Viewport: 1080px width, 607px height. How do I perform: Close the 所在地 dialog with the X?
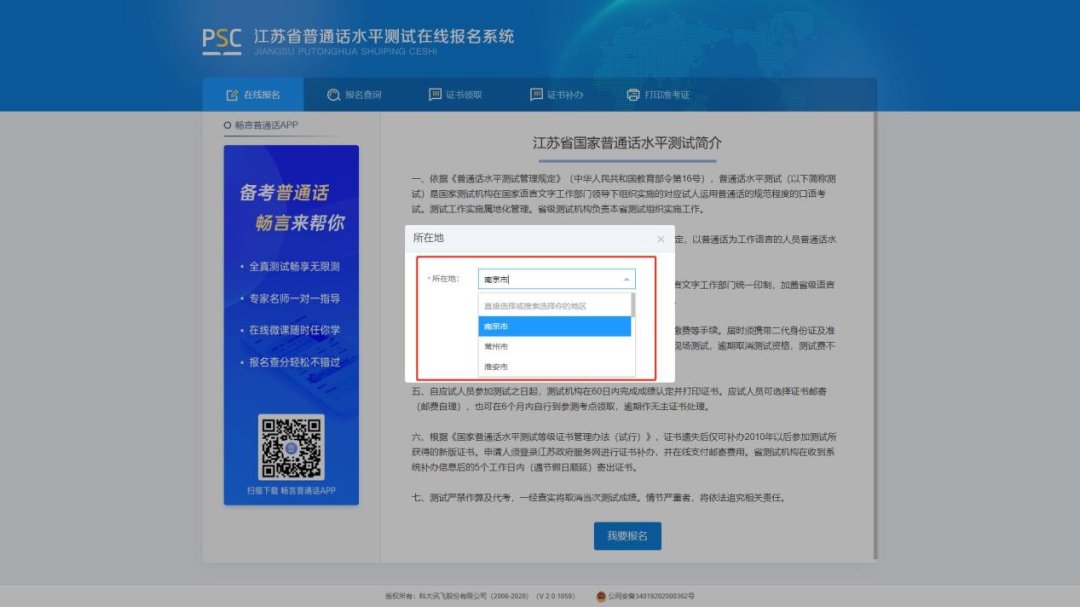[661, 239]
